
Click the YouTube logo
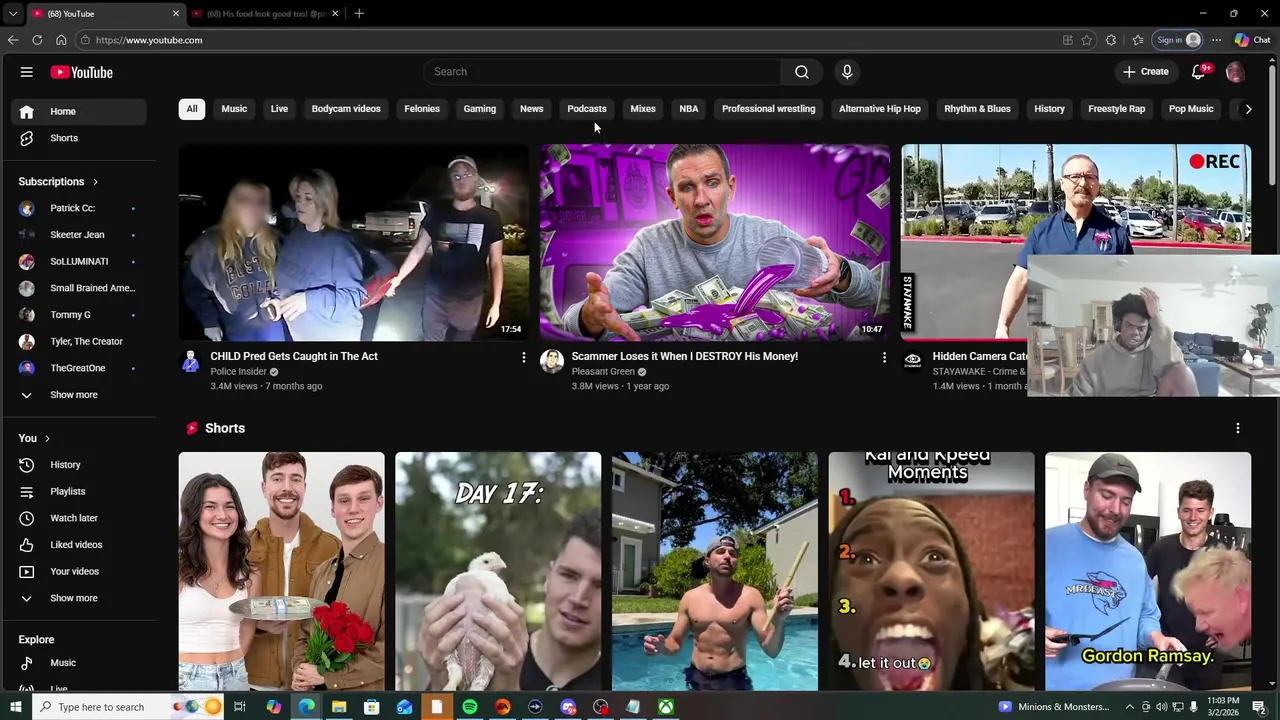82,72
